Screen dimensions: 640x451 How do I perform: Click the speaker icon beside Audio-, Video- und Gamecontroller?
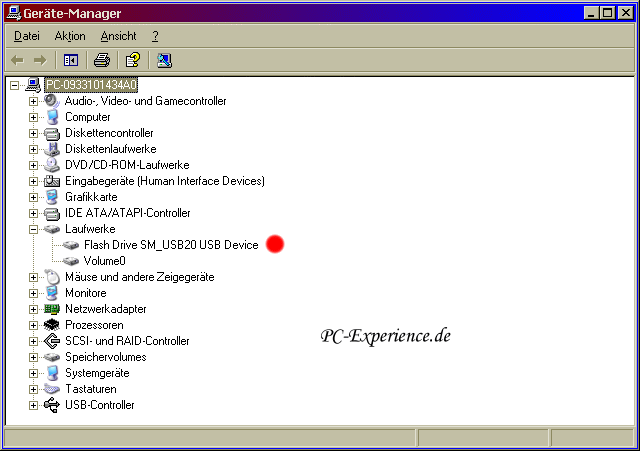click(x=52, y=101)
